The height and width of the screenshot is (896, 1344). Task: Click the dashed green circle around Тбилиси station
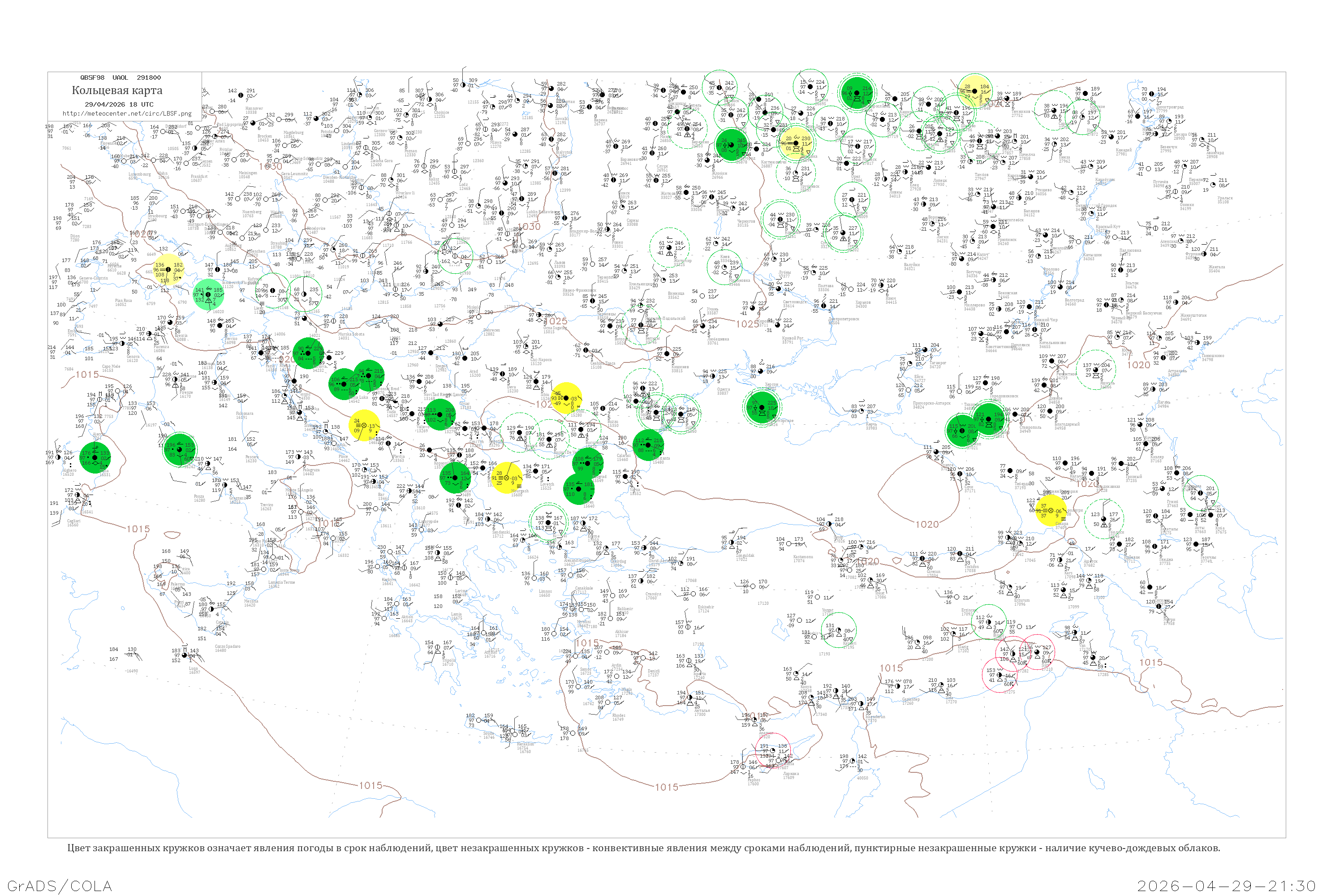[x=1104, y=518]
